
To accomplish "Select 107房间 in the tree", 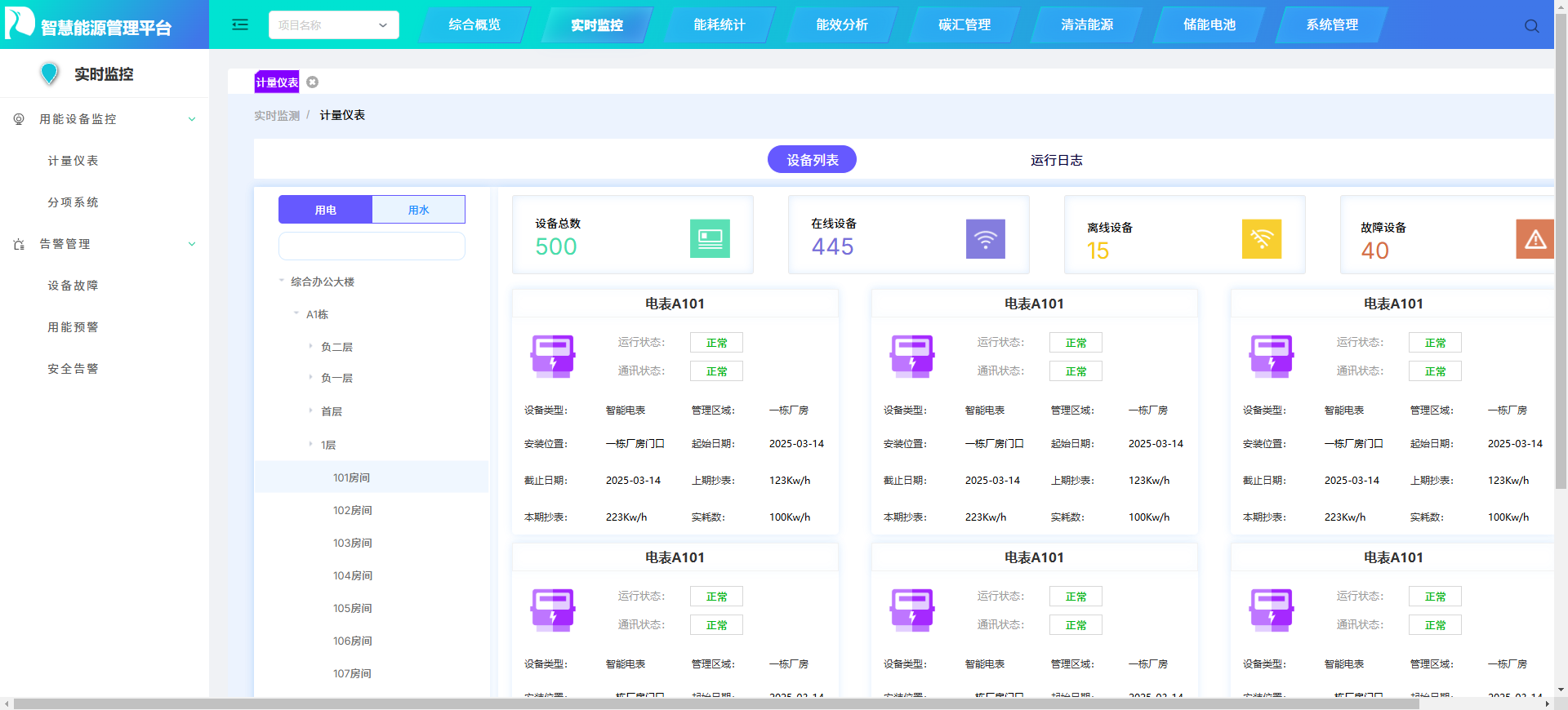I will click(x=352, y=673).
